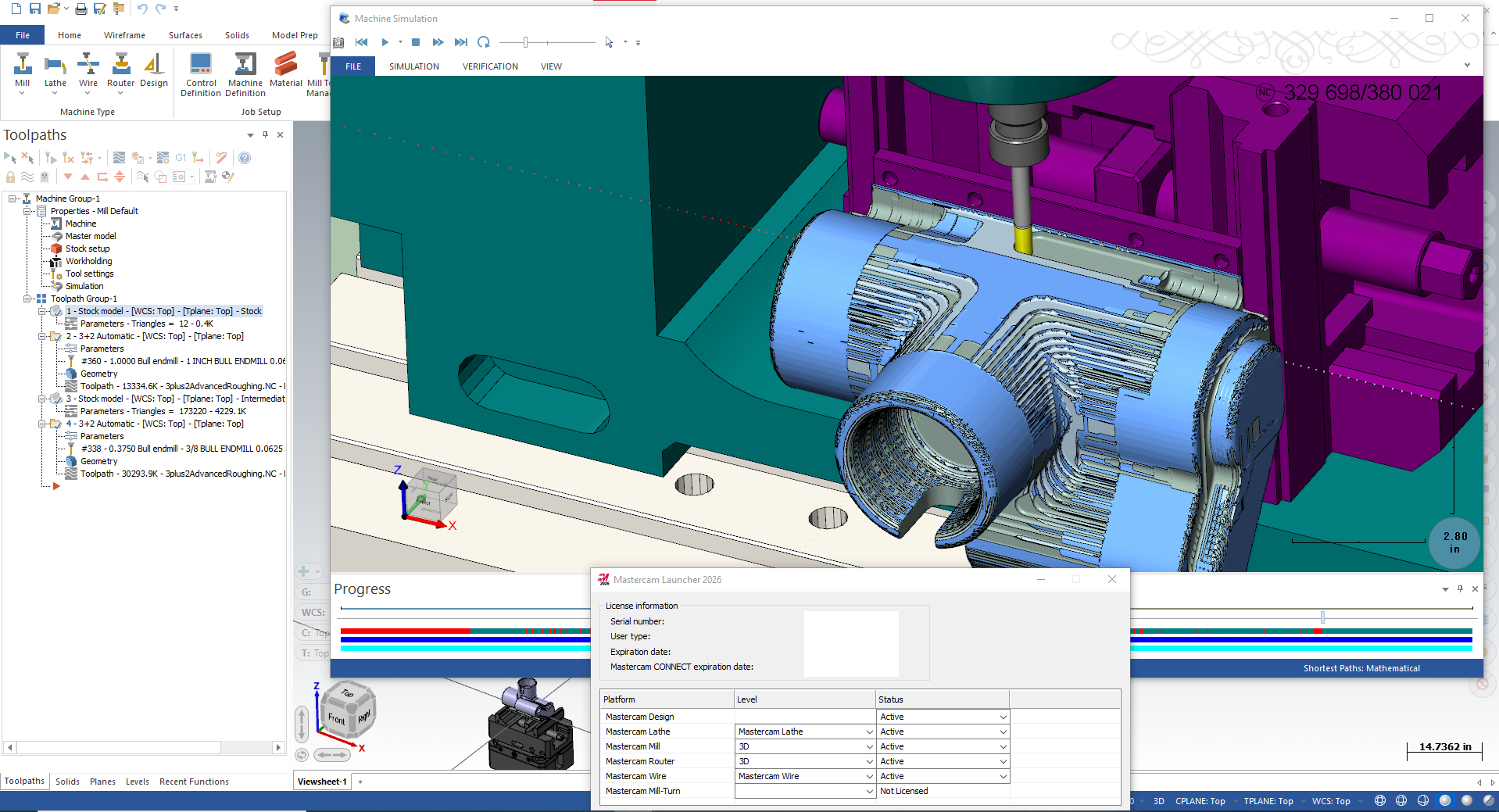Play the machine simulation

pyautogui.click(x=385, y=42)
